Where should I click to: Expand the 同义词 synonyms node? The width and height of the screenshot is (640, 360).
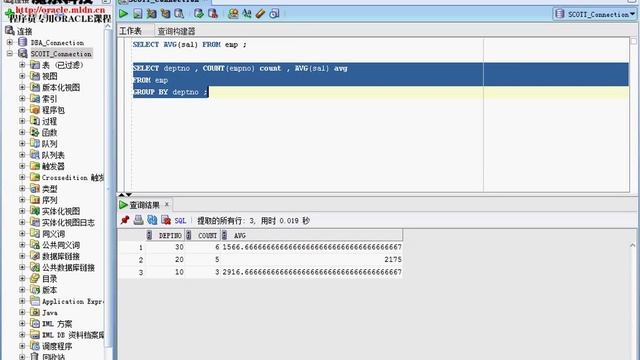point(22,234)
